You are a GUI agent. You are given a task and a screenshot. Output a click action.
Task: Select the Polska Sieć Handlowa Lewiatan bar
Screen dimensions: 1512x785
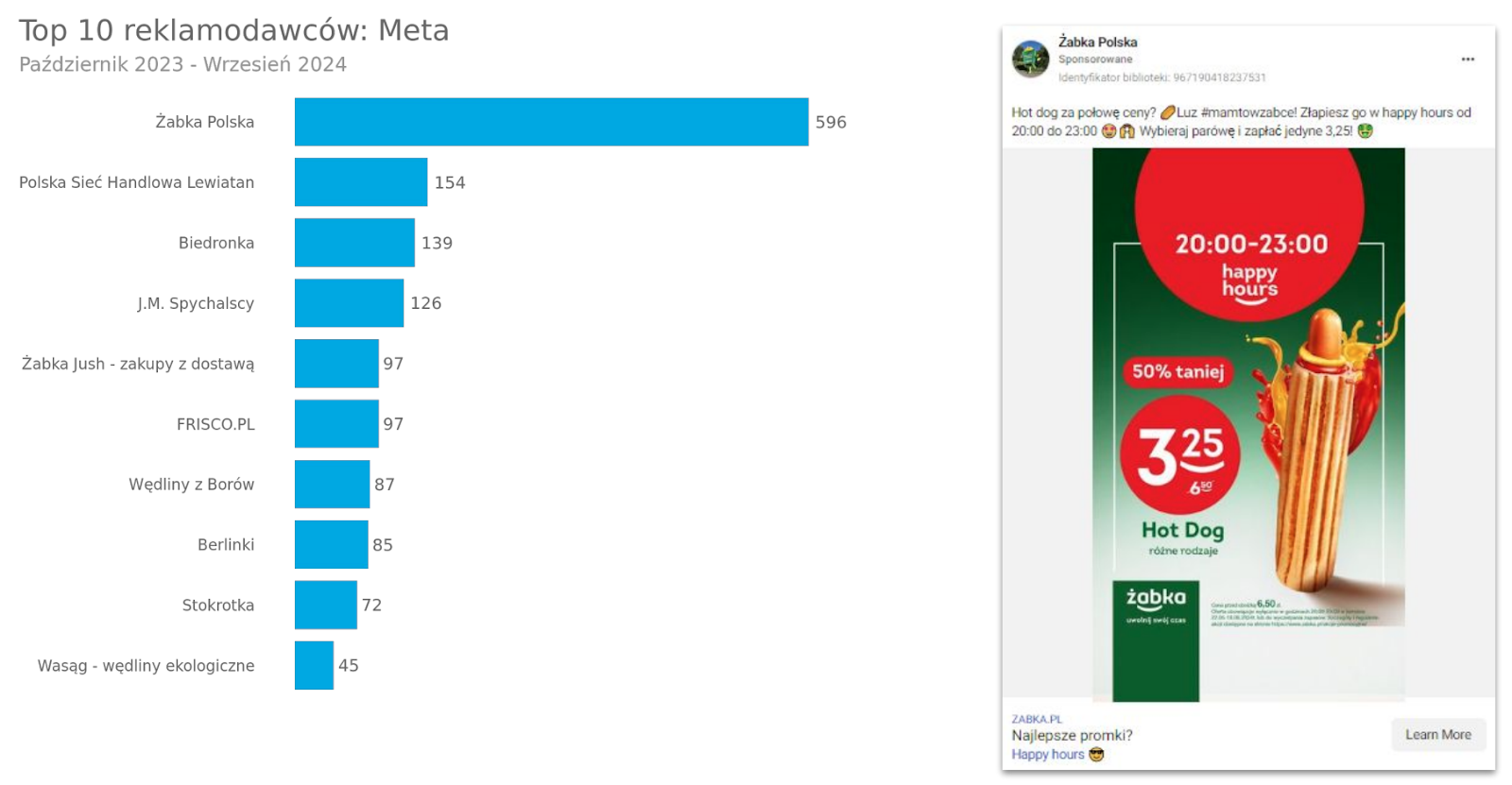pyautogui.click(x=361, y=182)
